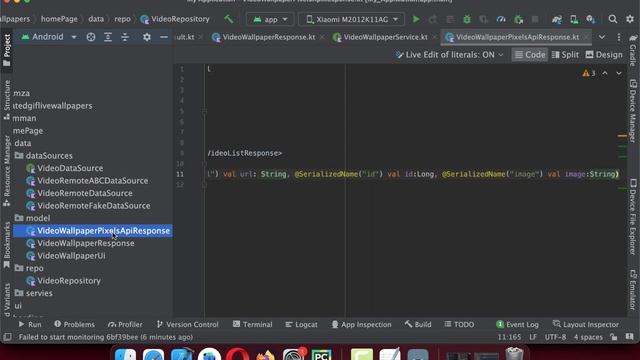Switch editor to Split view
This screenshot has width=640, height=360.
pyautogui.click(x=565, y=55)
